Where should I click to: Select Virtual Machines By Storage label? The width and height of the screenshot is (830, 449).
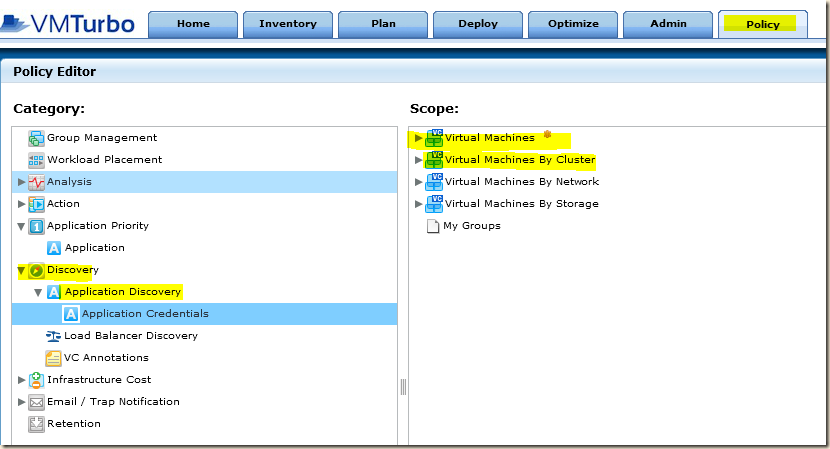pyautogui.click(x=522, y=204)
